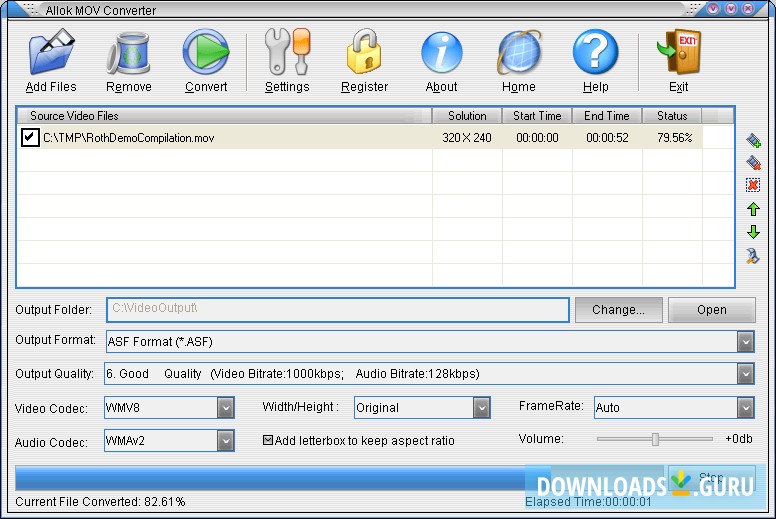The height and width of the screenshot is (519, 776).
Task: Click the Change... output folder button
Action: [619, 310]
